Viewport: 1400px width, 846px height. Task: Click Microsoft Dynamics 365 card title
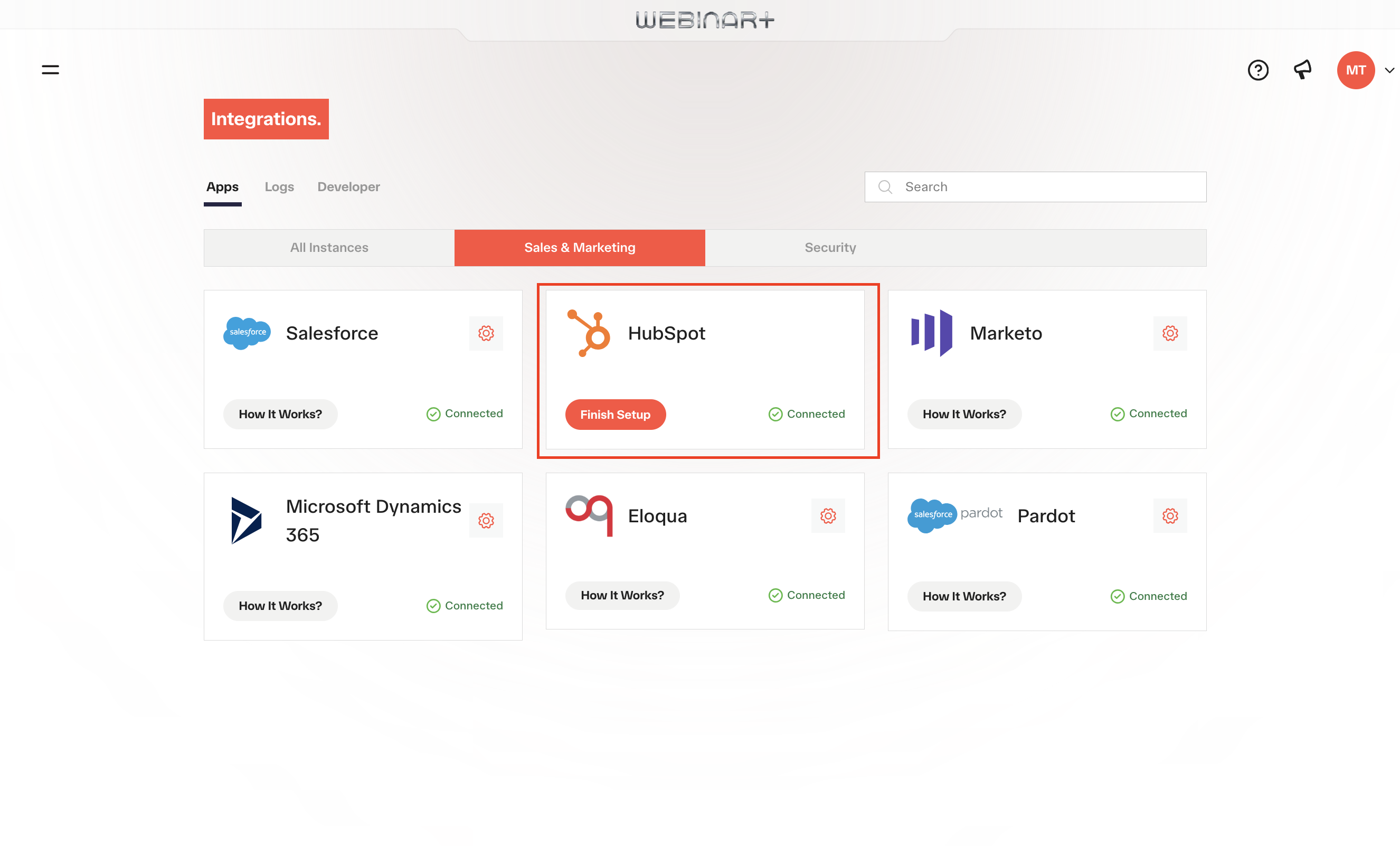(x=373, y=520)
